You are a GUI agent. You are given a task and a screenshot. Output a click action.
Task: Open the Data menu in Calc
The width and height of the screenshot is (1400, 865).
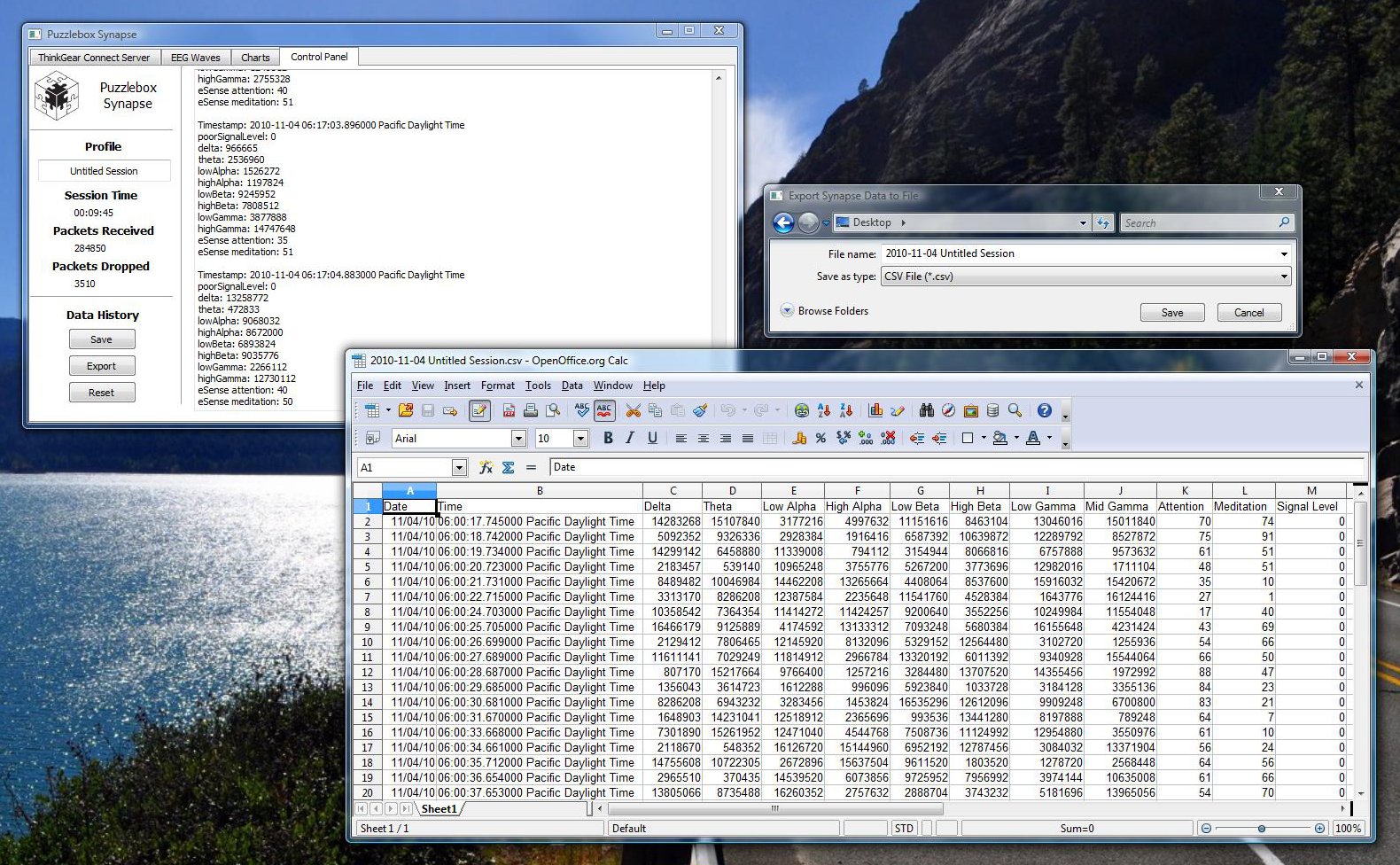pos(572,386)
